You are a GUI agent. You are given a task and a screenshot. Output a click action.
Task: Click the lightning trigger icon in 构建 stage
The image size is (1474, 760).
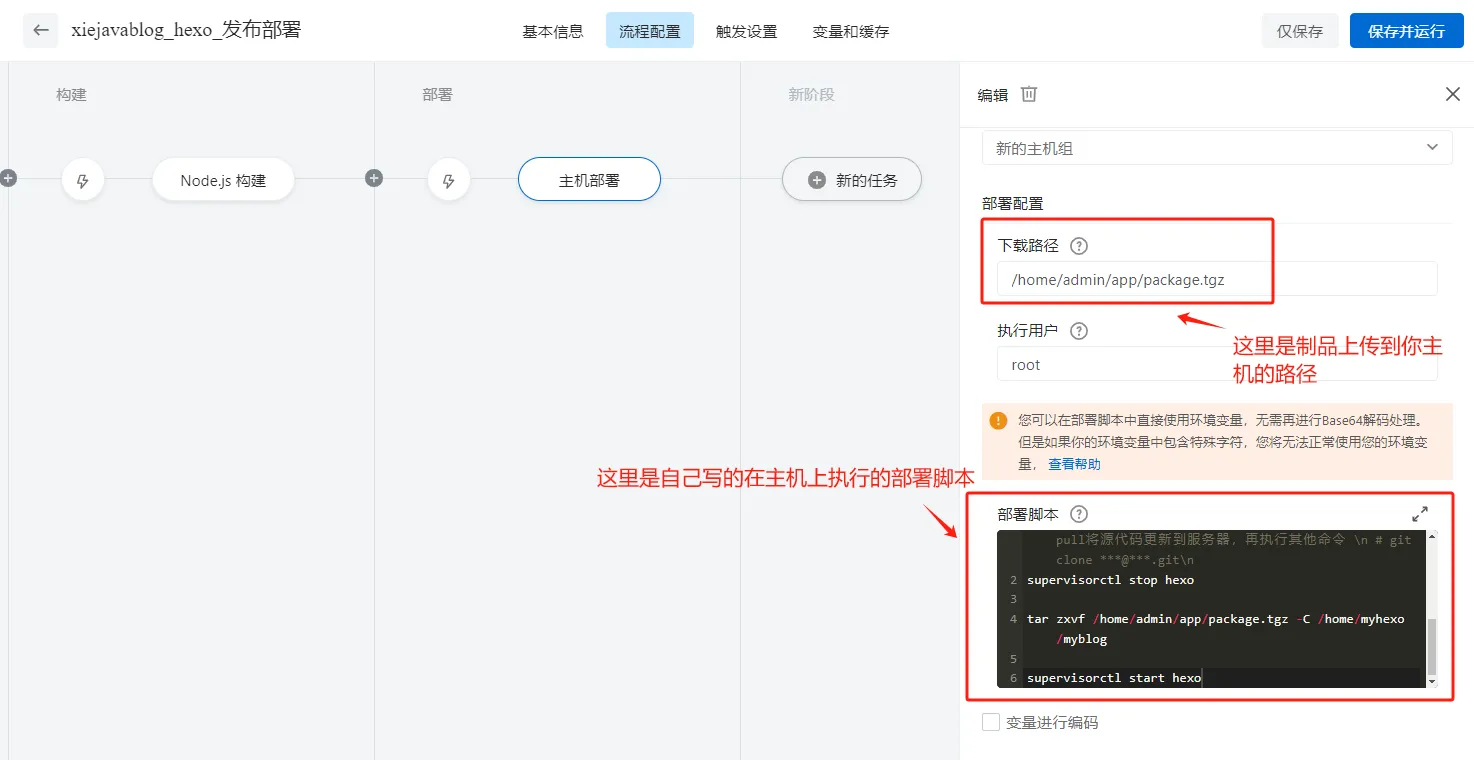(x=83, y=179)
